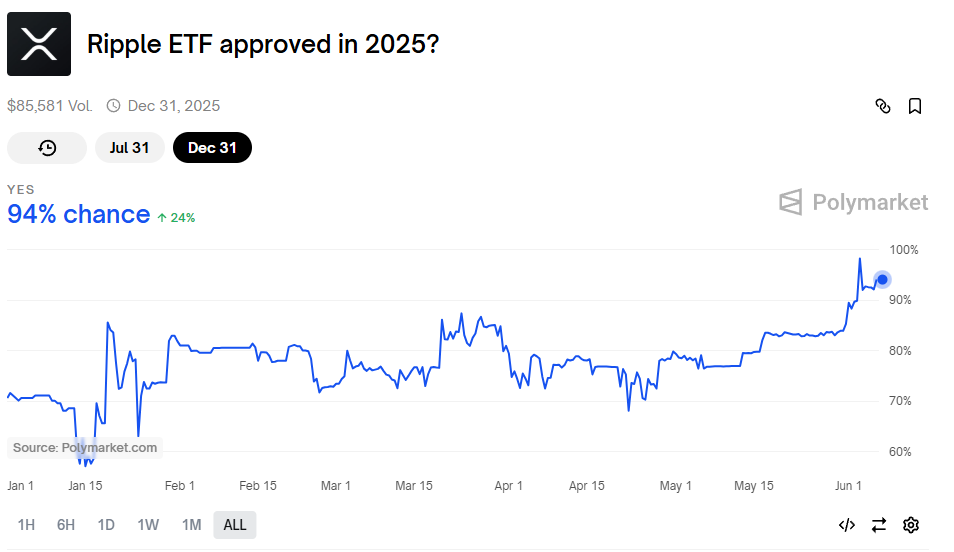Copy the market link via chain icon
This screenshot has height=552, width=954.
pos(883,106)
